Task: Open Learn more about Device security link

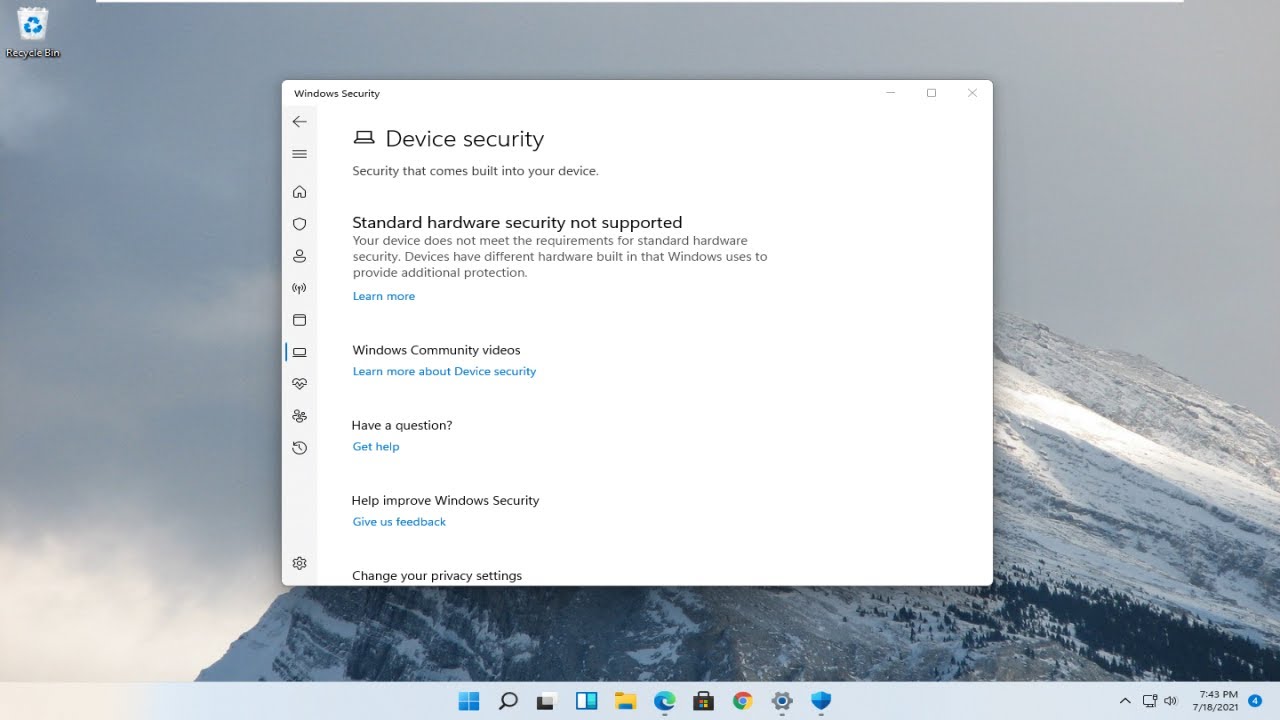Action: (444, 371)
